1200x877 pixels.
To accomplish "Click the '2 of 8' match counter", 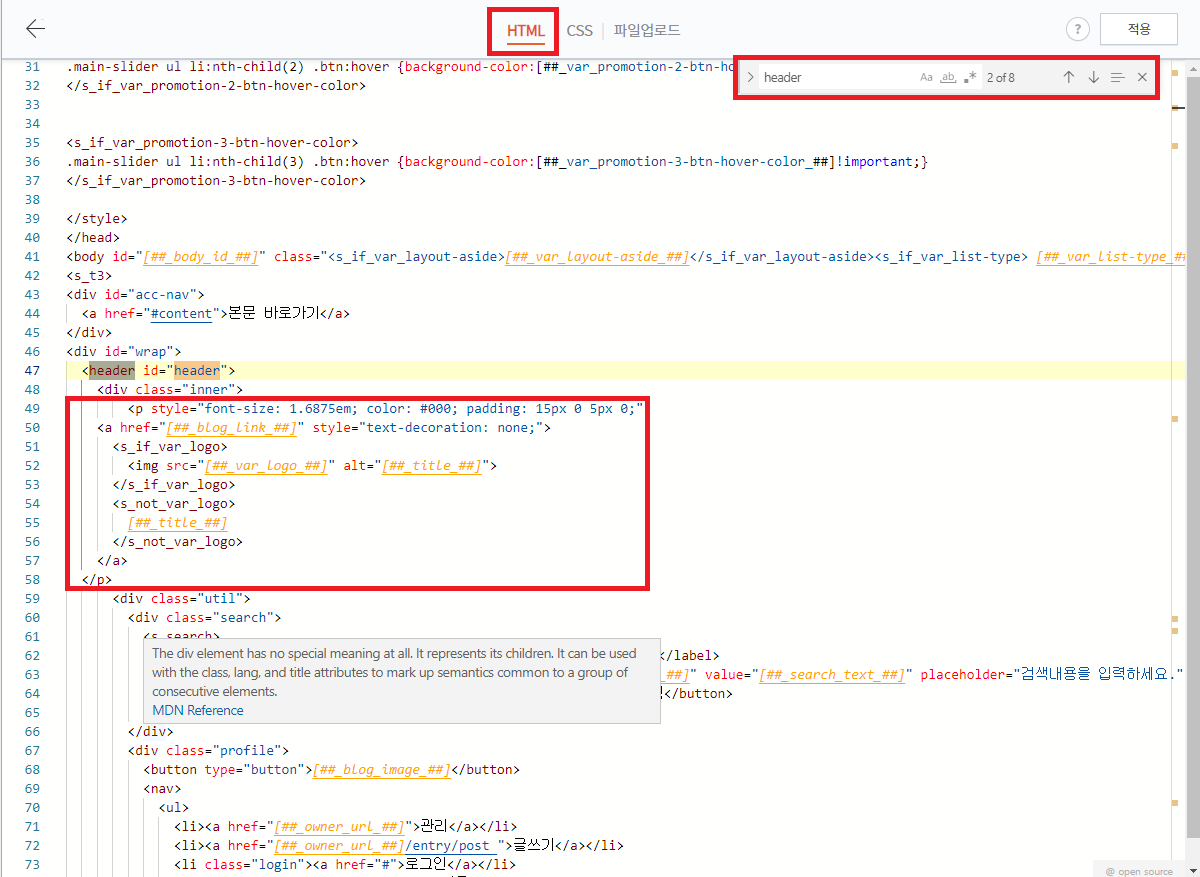I will (x=1001, y=77).
